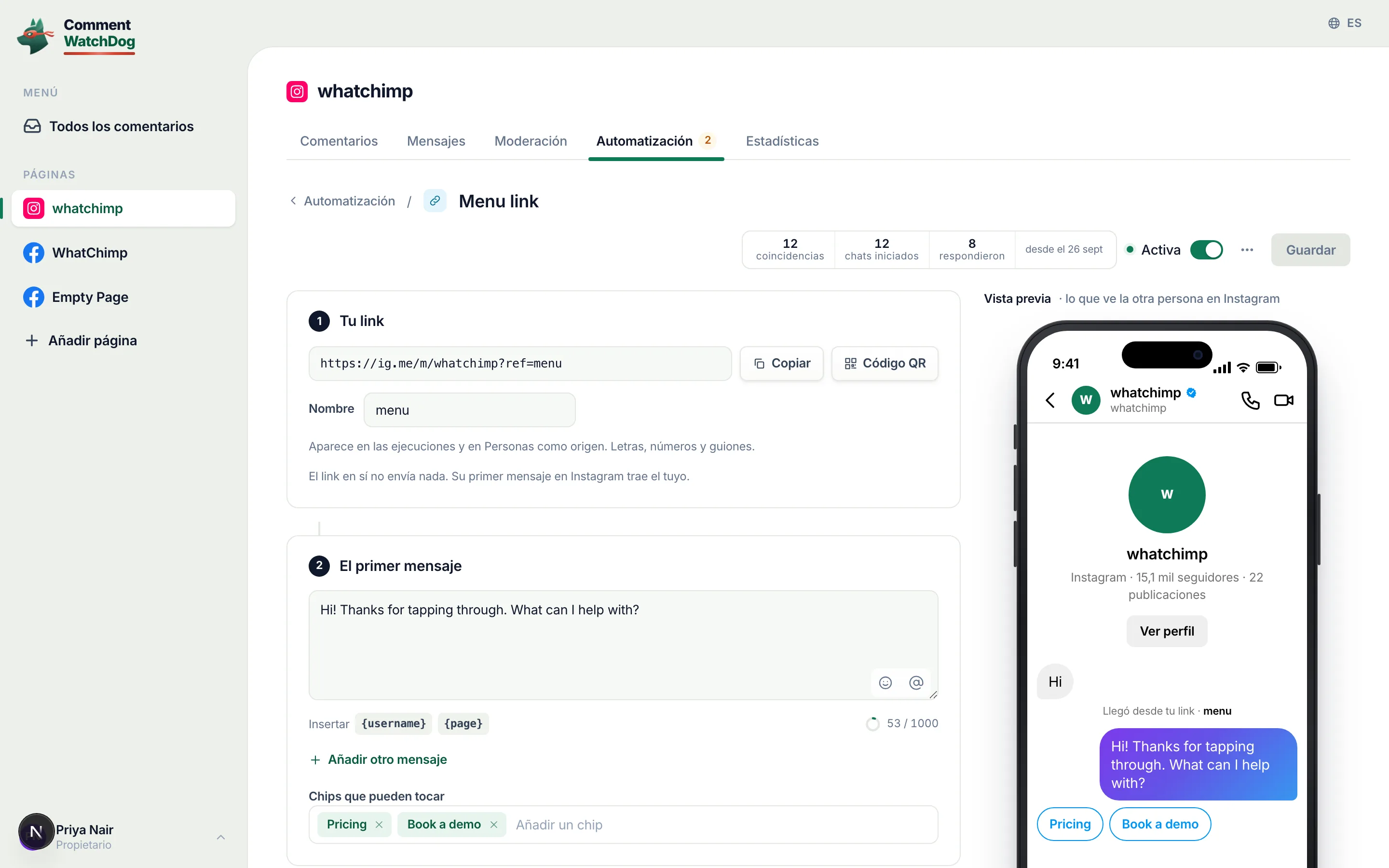Click the link icon beside Menu link
The width and height of the screenshot is (1389, 868).
point(435,201)
